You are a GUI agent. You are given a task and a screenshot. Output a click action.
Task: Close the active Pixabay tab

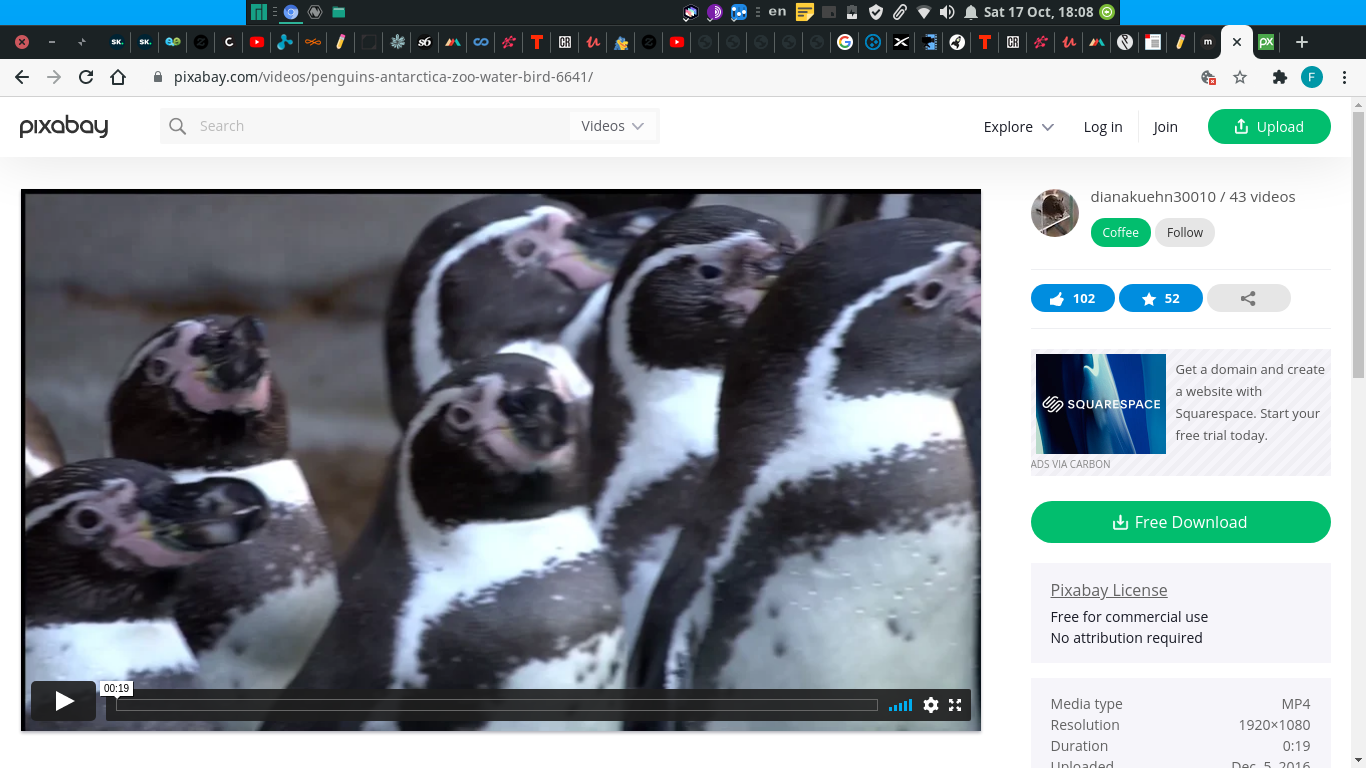(x=1237, y=42)
